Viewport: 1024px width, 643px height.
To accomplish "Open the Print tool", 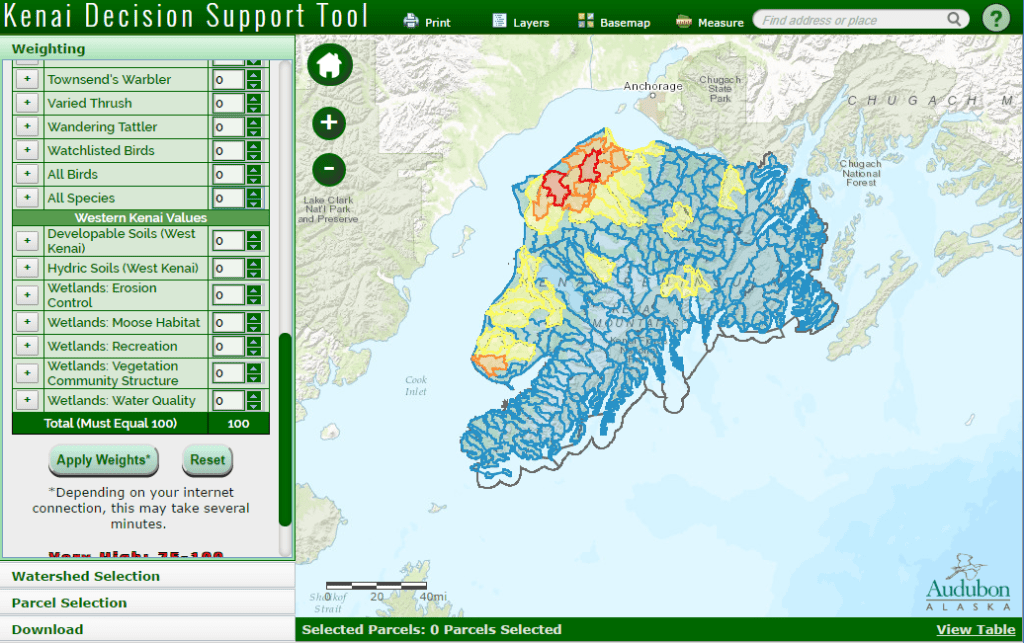I will [x=427, y=22].
